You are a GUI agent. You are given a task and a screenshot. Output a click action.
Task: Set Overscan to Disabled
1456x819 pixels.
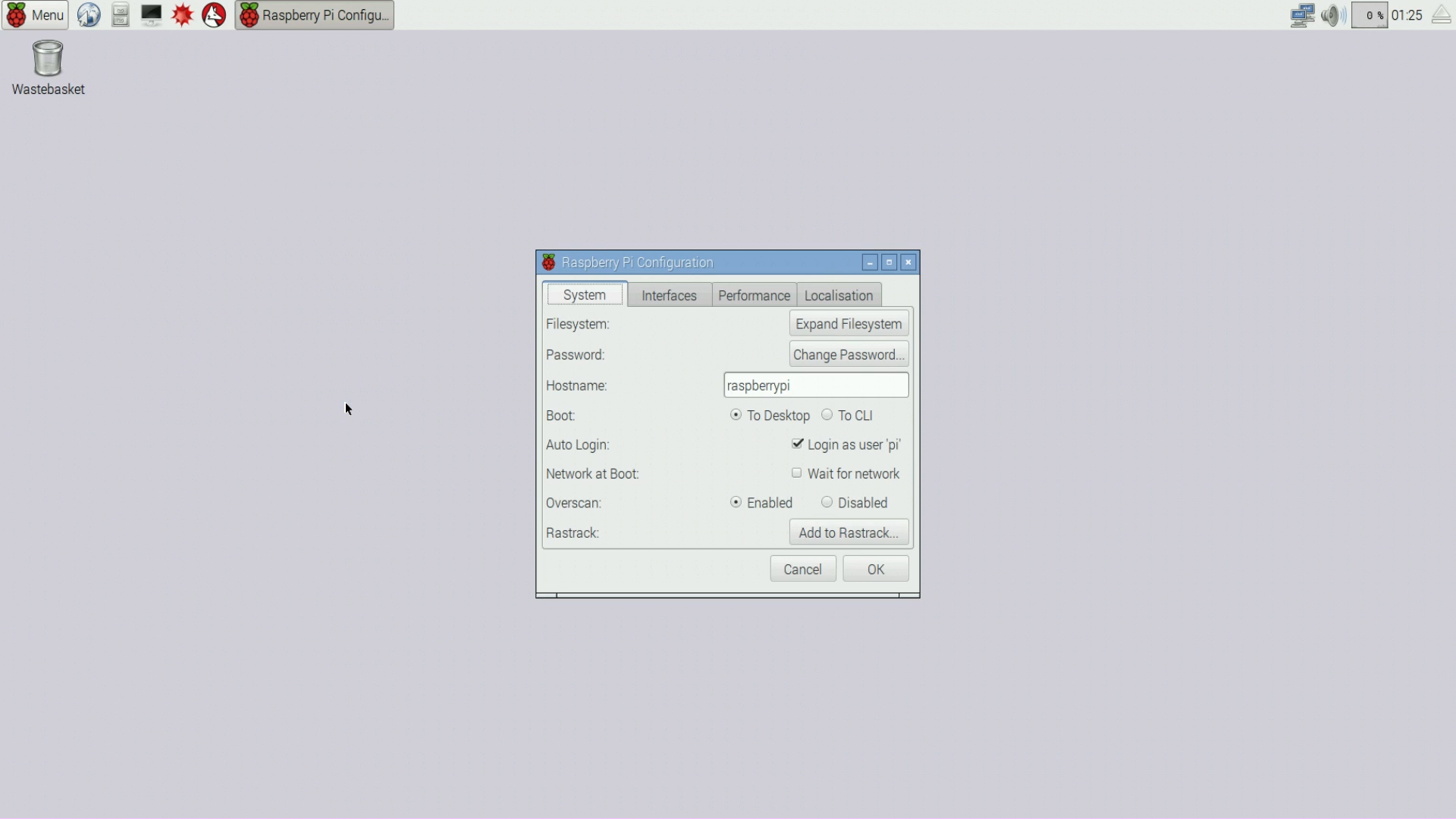(x=827, y=502)
